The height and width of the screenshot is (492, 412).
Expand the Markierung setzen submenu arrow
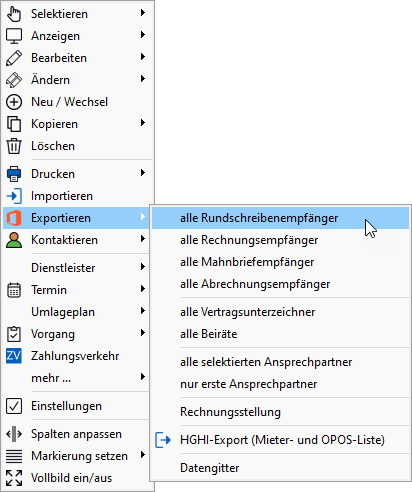(143, 455)
